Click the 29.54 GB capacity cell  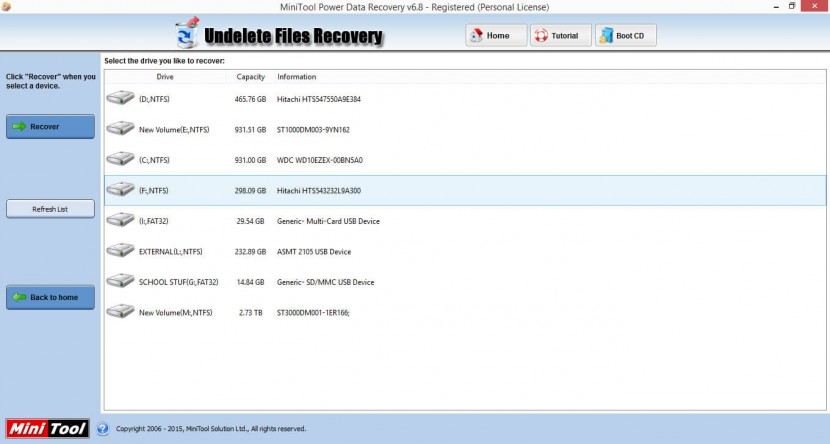(250, 221)
